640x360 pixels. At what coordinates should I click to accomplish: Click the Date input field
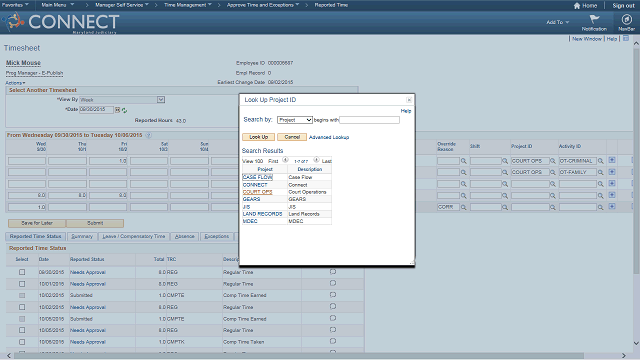click(x=96, y=109)
